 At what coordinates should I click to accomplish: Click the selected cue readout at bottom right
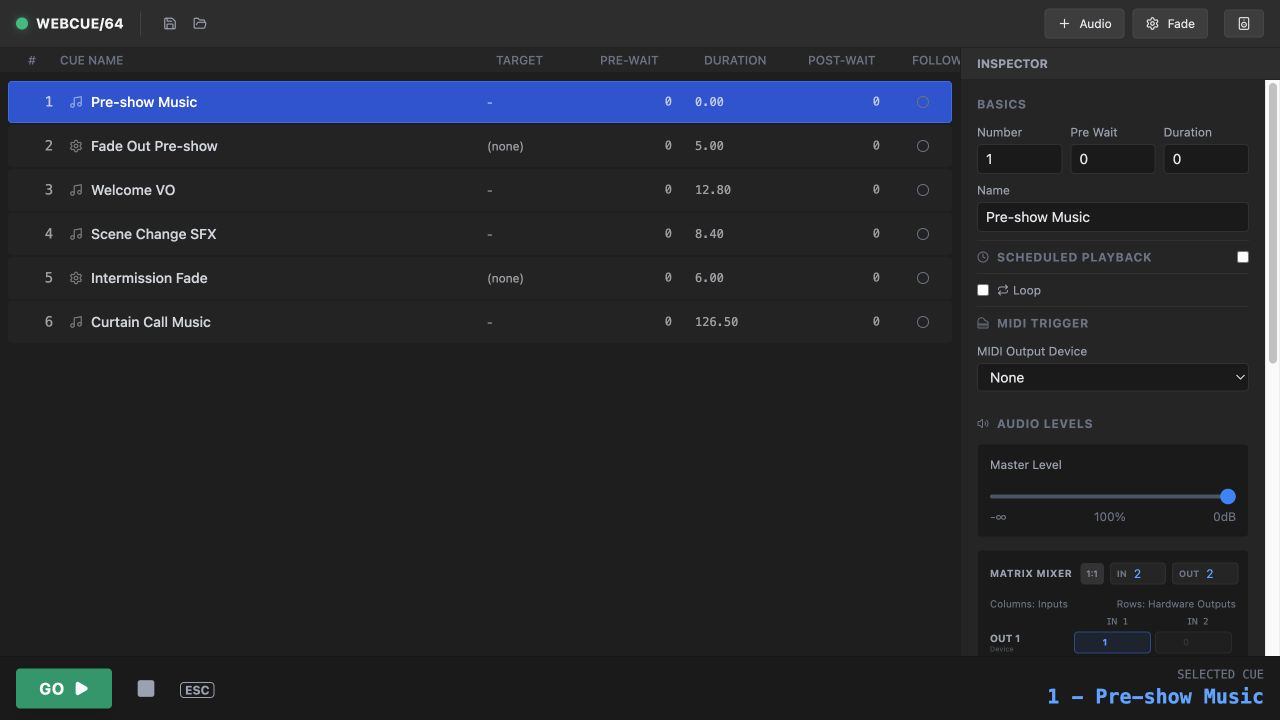pyautogui.click(x=1155, y=696)
